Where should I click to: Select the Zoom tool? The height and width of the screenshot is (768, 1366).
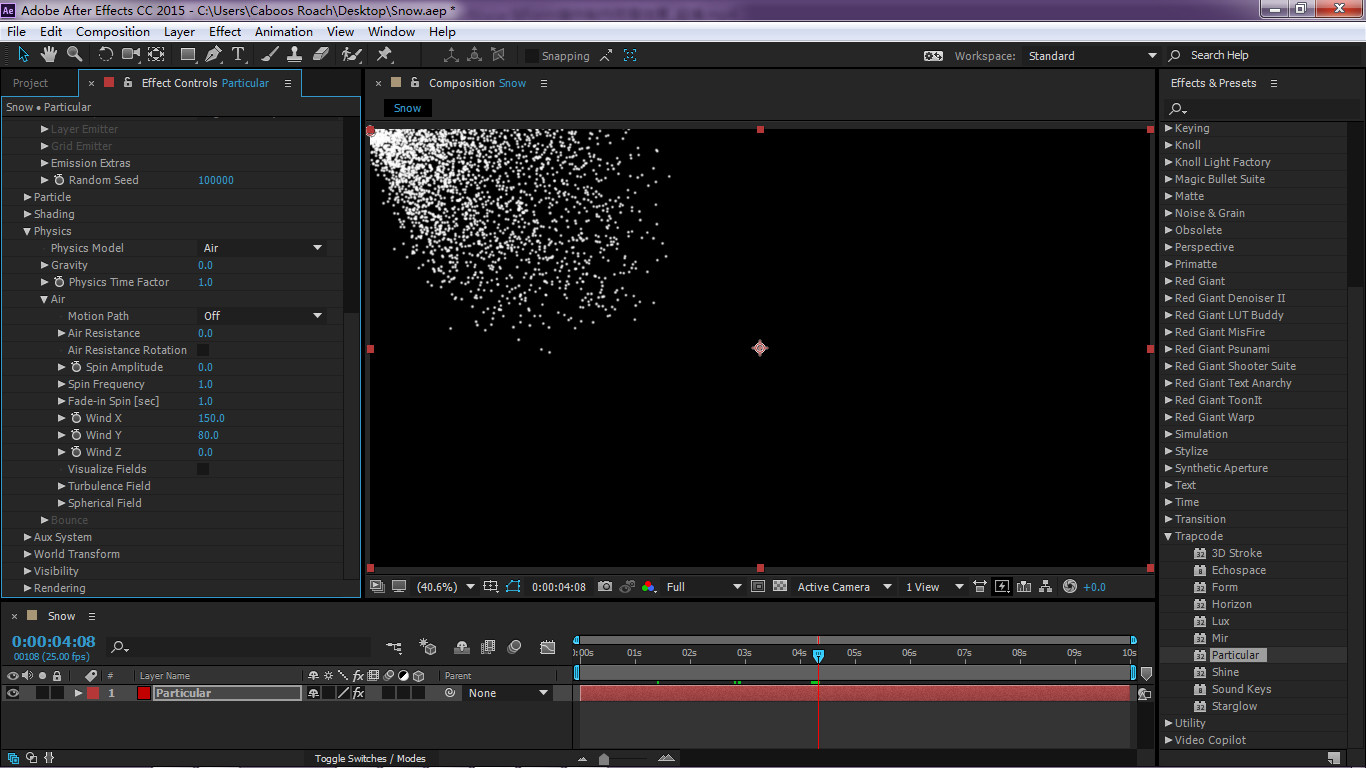pyautogui.click(x=75, y=54)
